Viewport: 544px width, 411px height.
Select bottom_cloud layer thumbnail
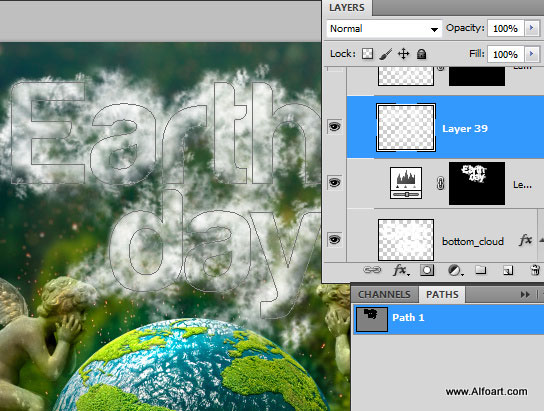point(406,240)
